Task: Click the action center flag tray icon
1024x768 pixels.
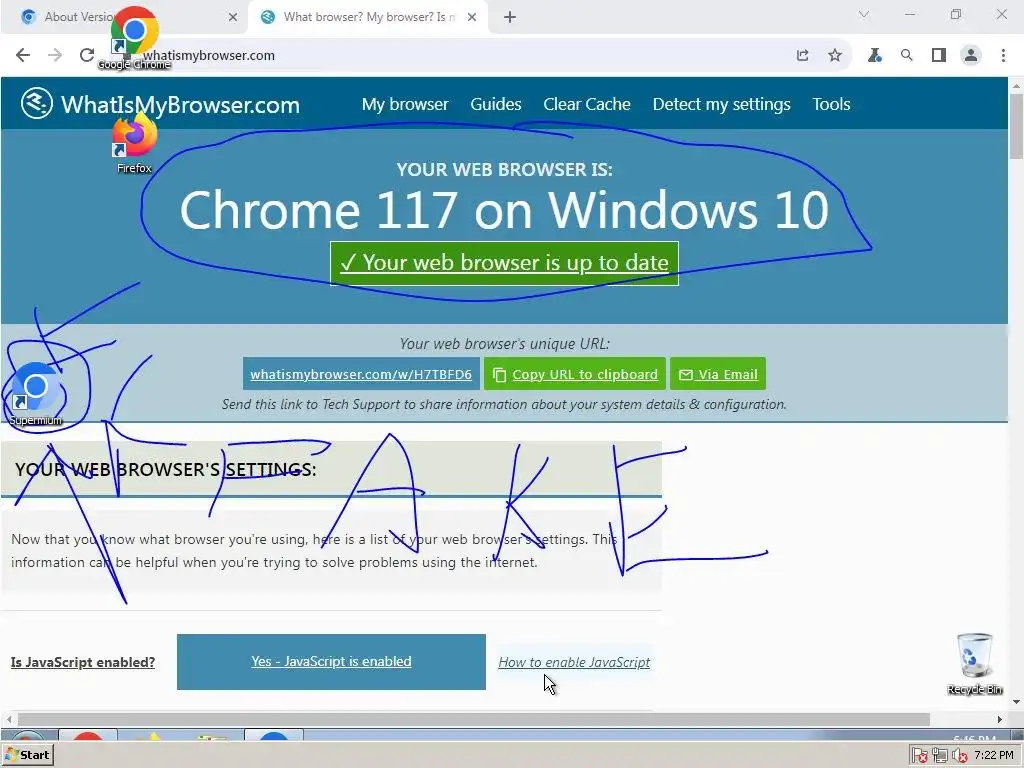Action: coord(920,756)
